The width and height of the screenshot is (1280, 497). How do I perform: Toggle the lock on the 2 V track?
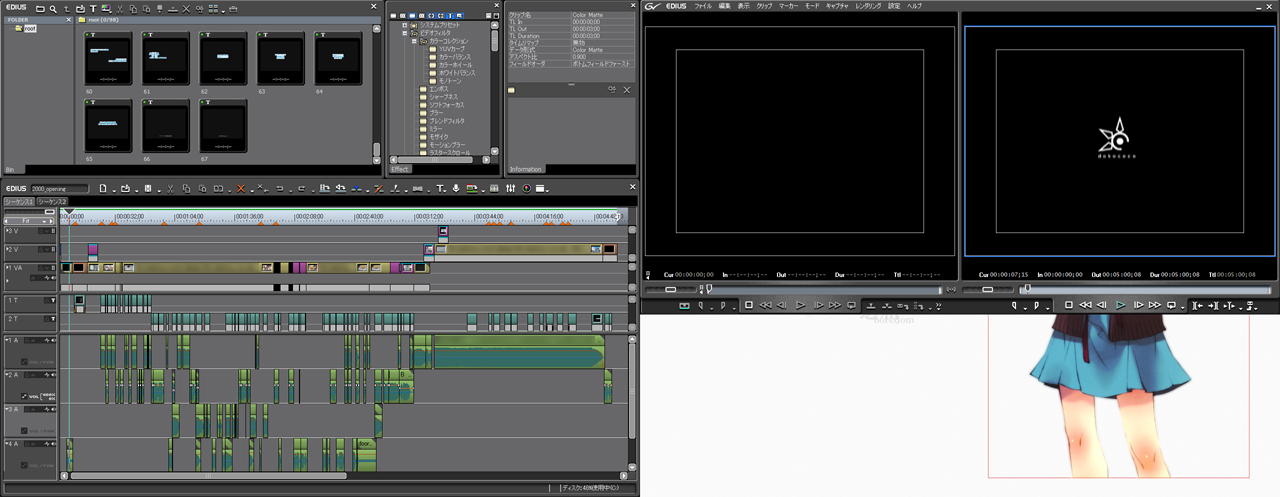41,249
